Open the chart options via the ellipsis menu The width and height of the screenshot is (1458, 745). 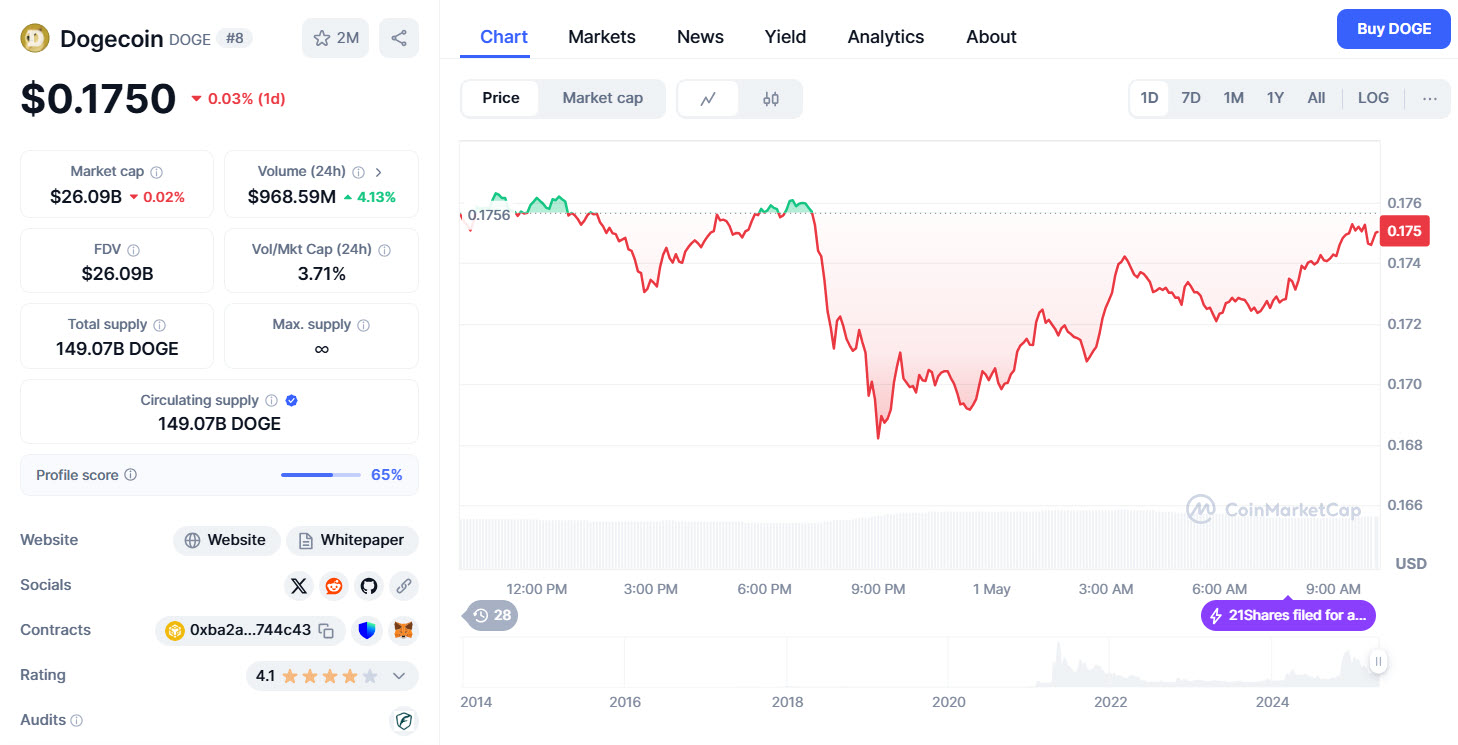pos(1430,98)
